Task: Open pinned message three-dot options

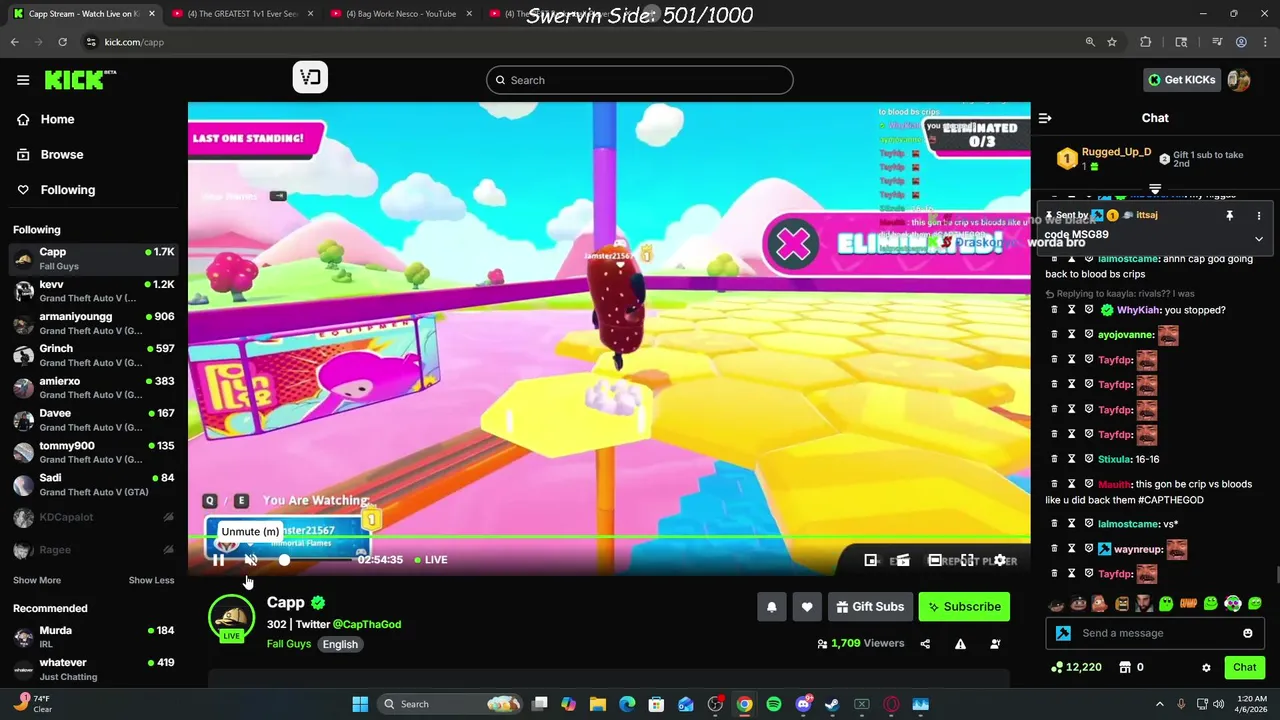Action: click(x=1259, y=216)
